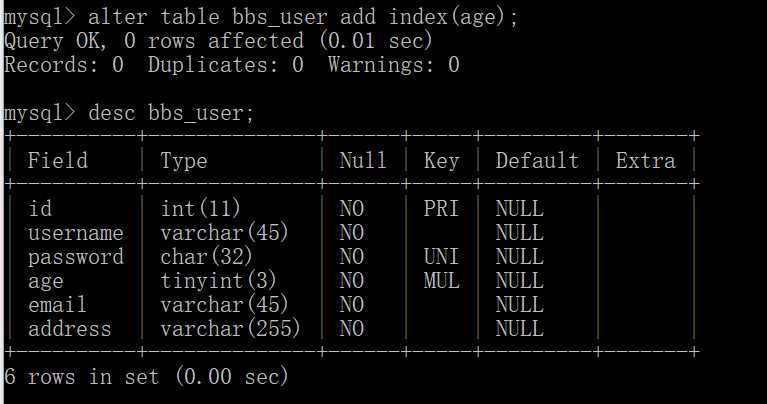Click the 'alter table bbs_user' command text

208,18
